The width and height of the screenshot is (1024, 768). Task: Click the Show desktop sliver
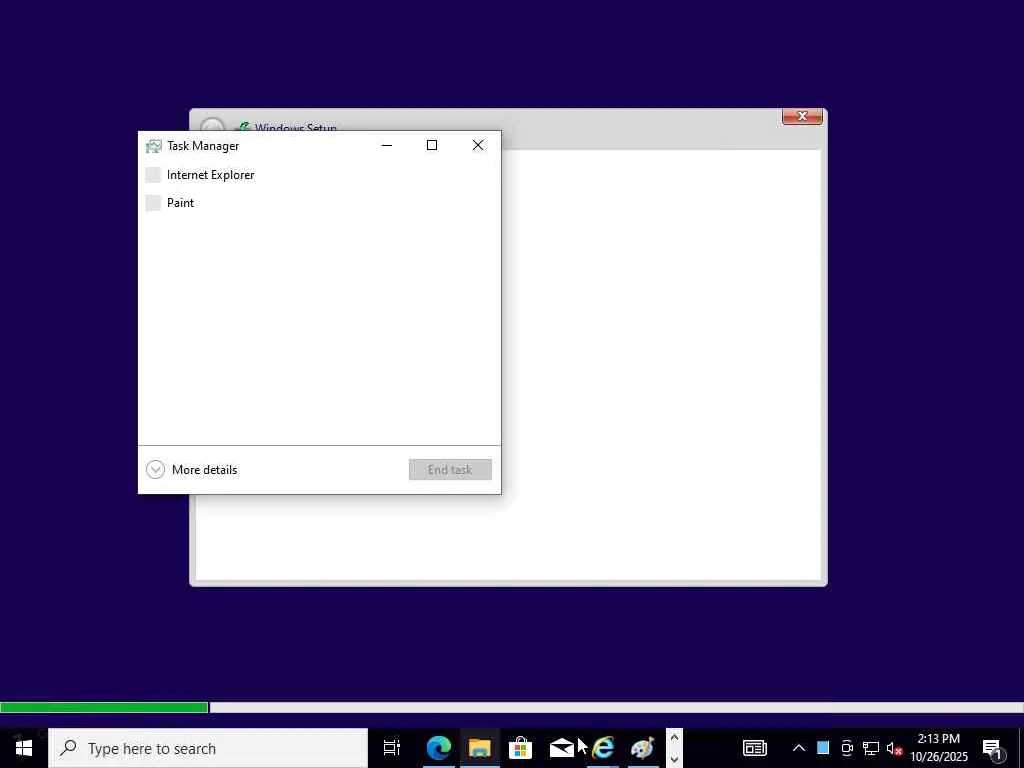coord(1021,748)
